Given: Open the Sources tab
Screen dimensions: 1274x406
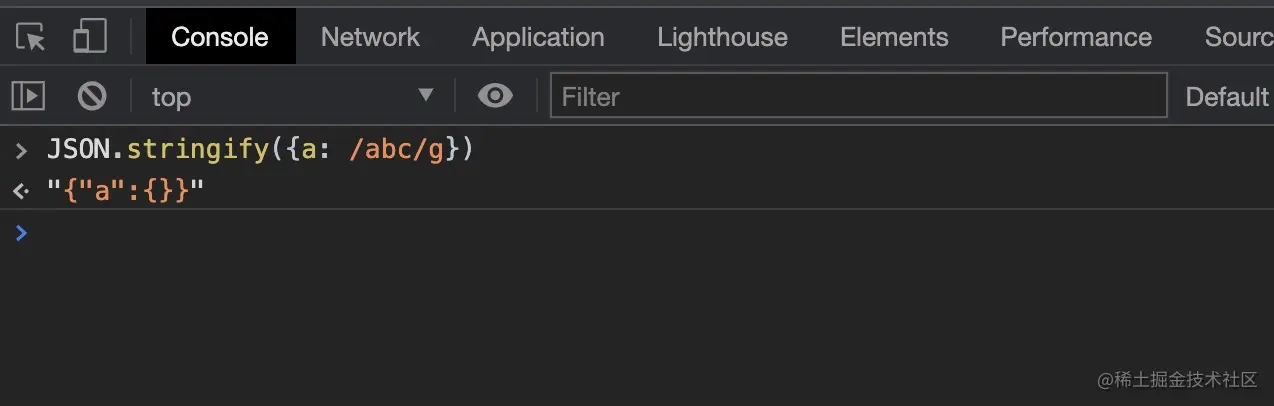Looking at the screenshot, I should click(x=1238, y=37).
